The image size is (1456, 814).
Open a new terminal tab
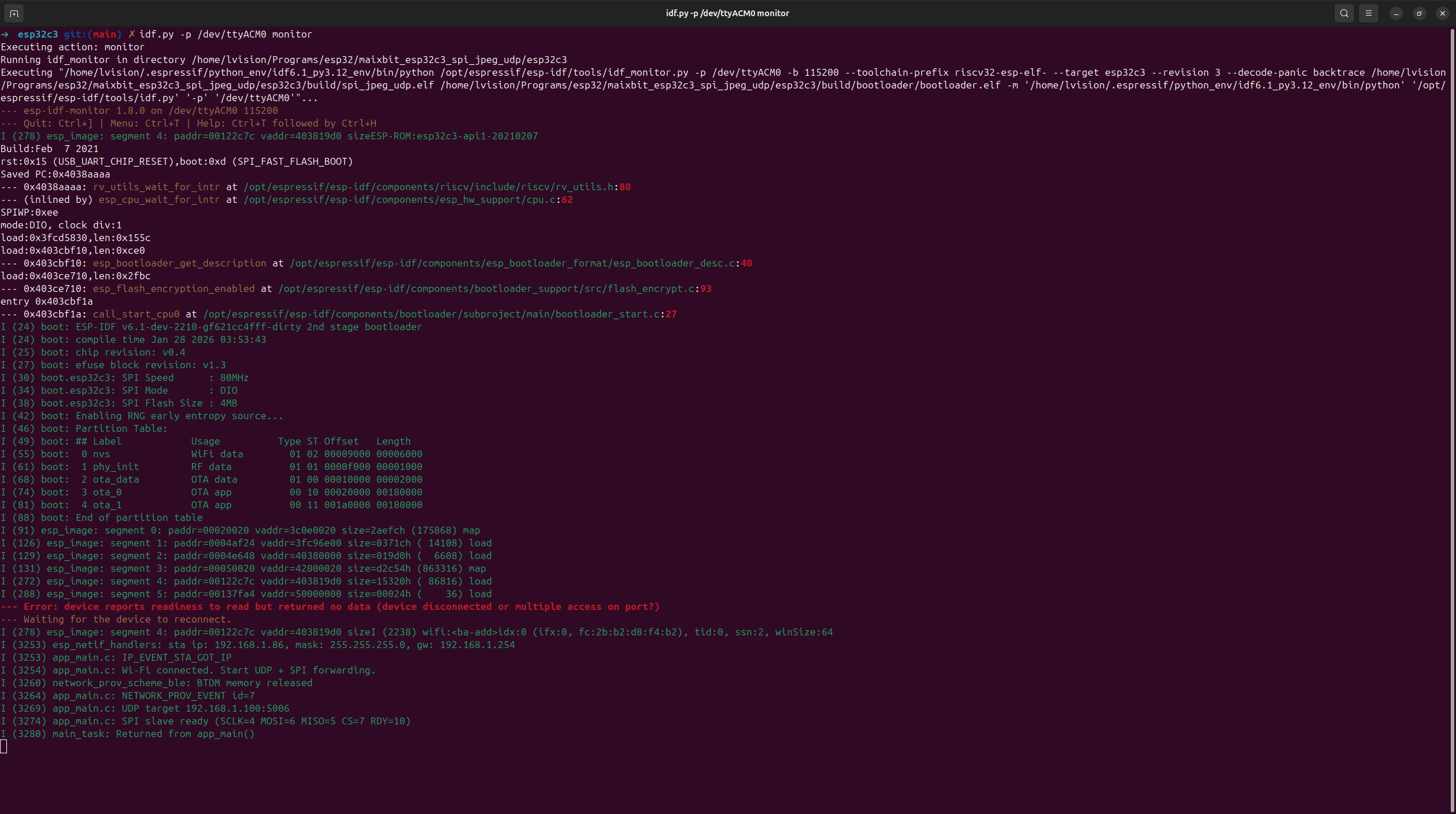click(14, 13)
